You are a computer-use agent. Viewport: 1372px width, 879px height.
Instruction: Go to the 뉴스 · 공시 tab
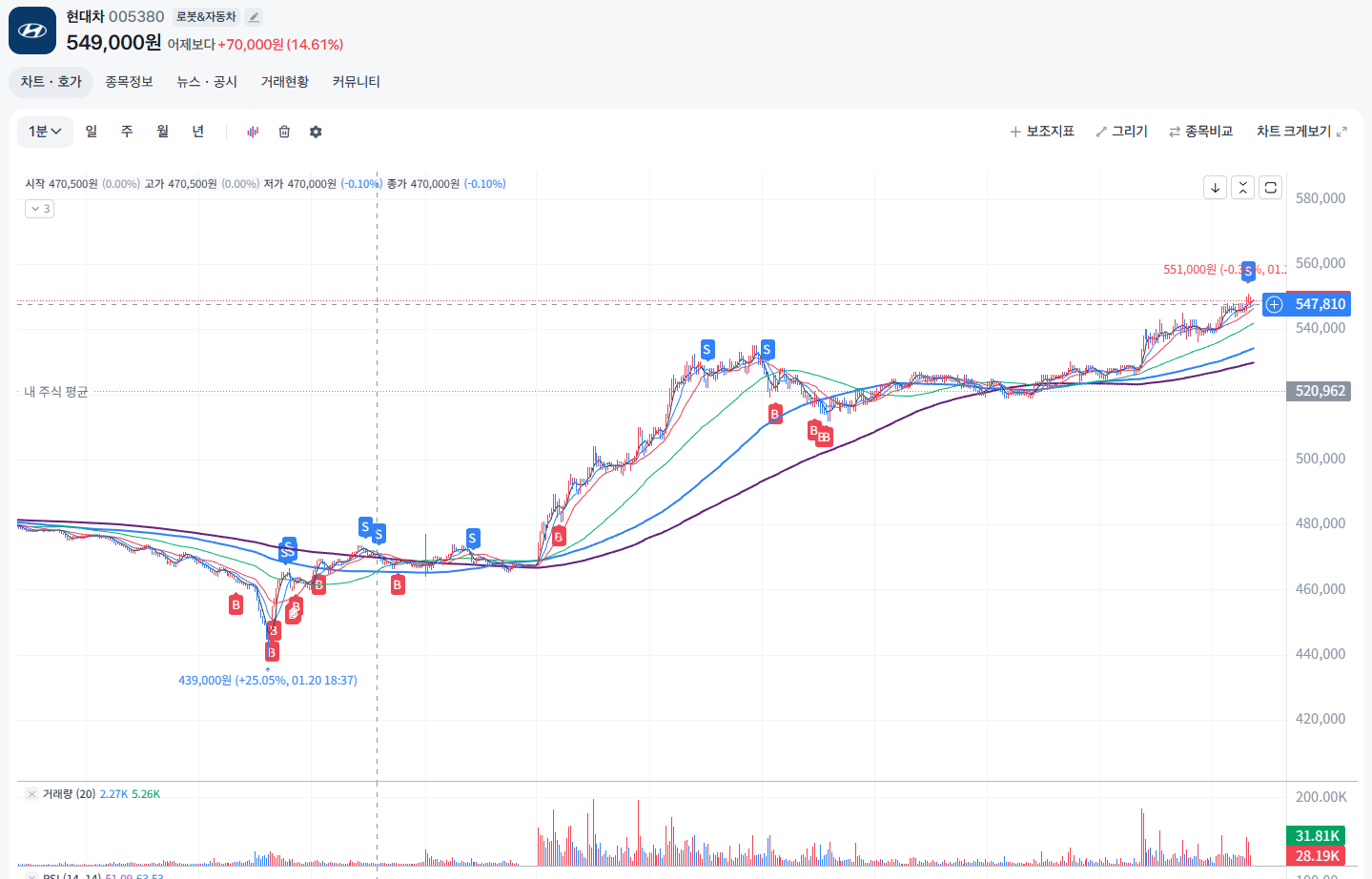[x=207, y=82]
